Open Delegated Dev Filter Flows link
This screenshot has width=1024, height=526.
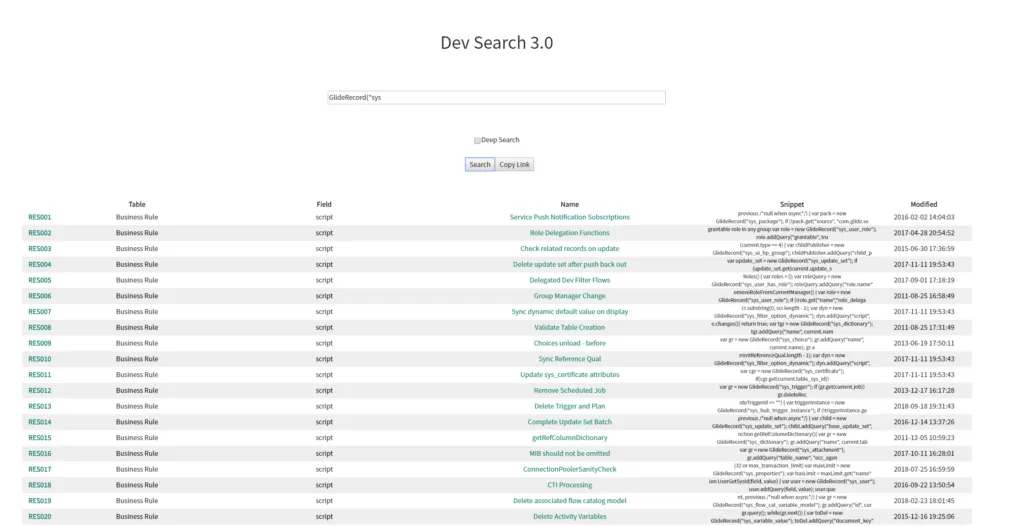coord(569,280)
